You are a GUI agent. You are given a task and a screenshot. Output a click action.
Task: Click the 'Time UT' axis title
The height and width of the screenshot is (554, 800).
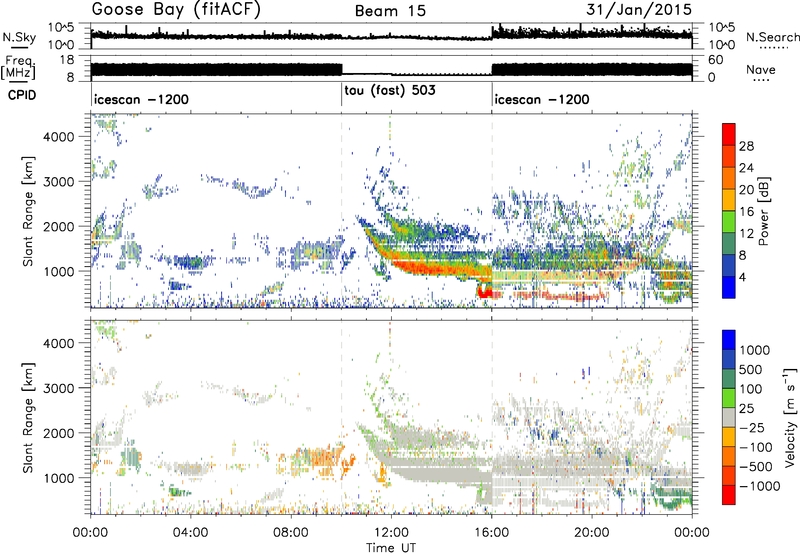pyautogui.click(x=391, y=548)
